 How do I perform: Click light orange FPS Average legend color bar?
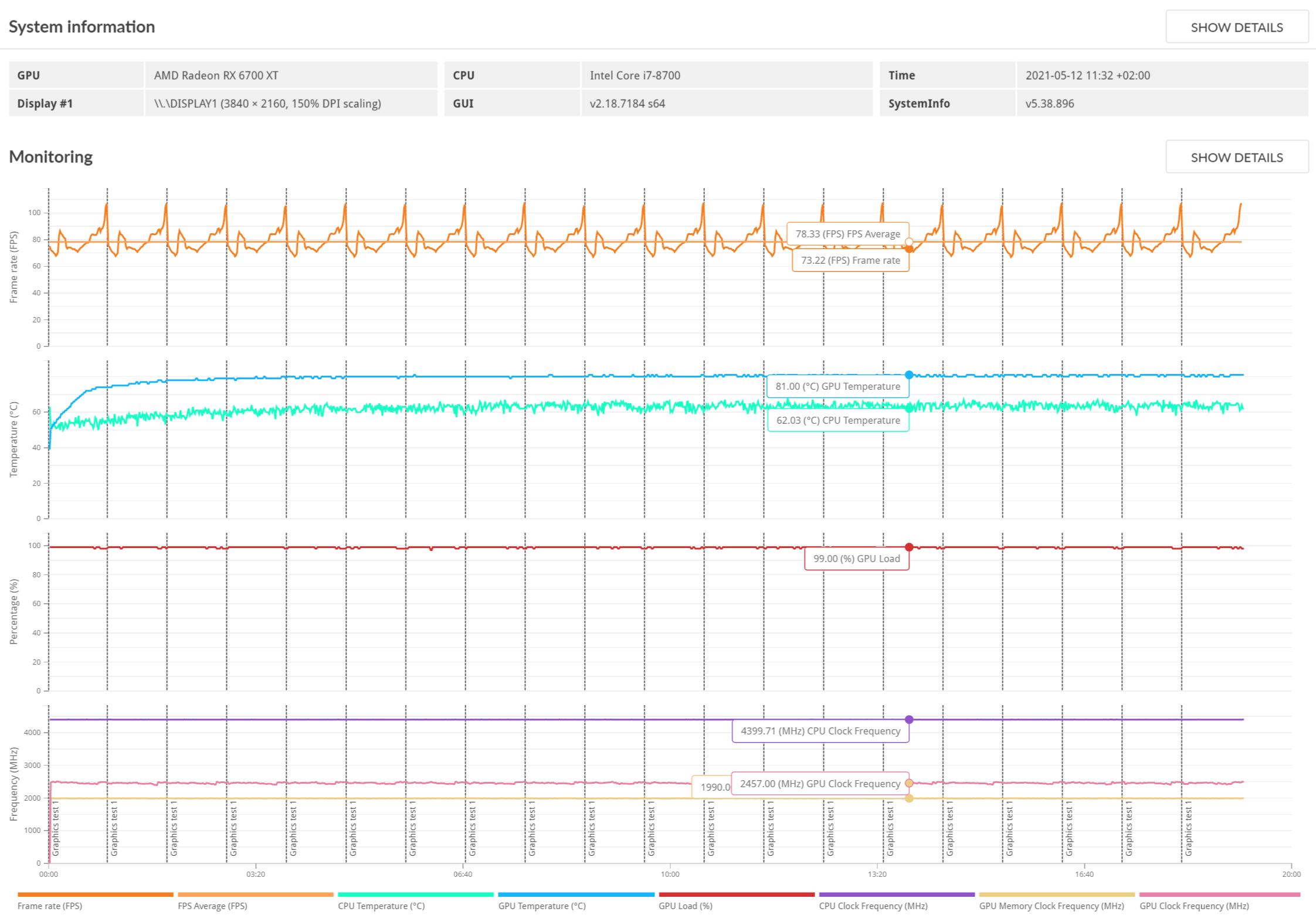point(256,894)
